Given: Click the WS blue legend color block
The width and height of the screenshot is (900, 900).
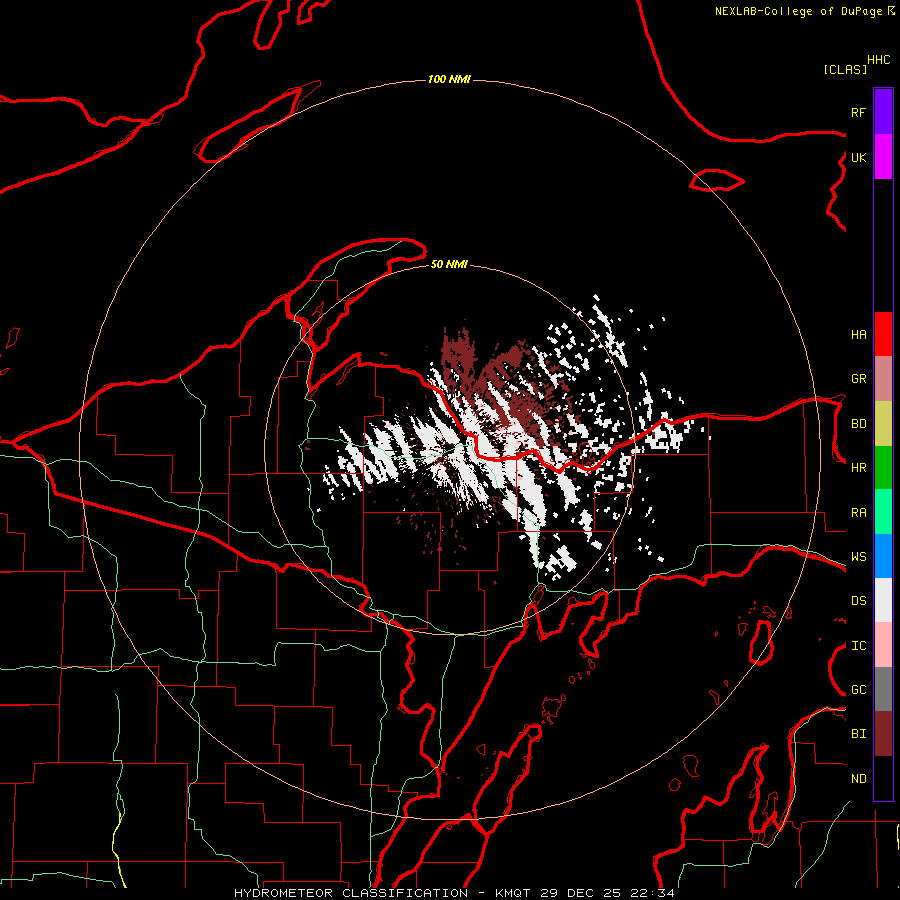Looking at the screenshot, I should pos(883,556).
